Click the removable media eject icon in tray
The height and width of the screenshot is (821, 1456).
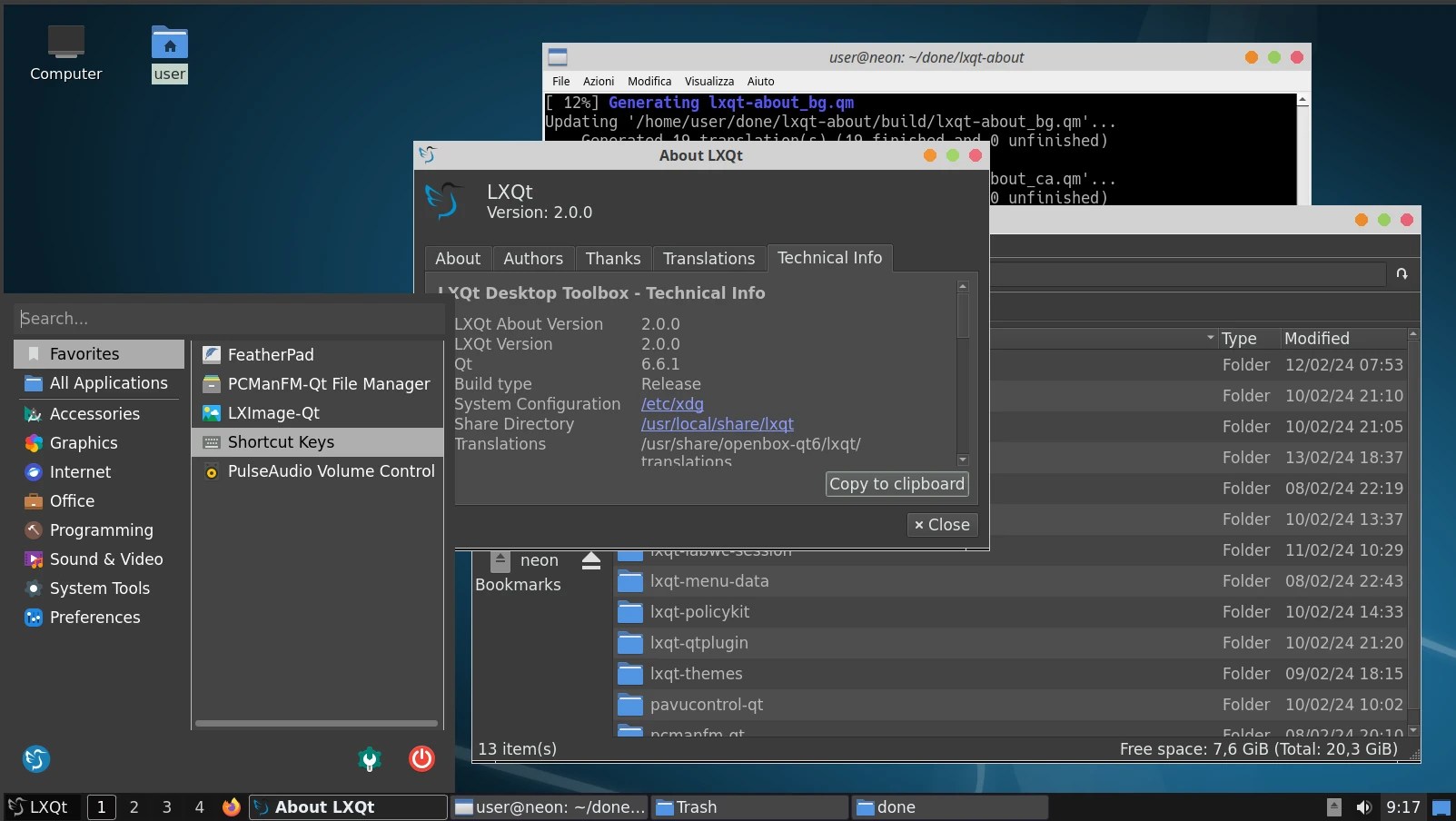[1333, 806]
